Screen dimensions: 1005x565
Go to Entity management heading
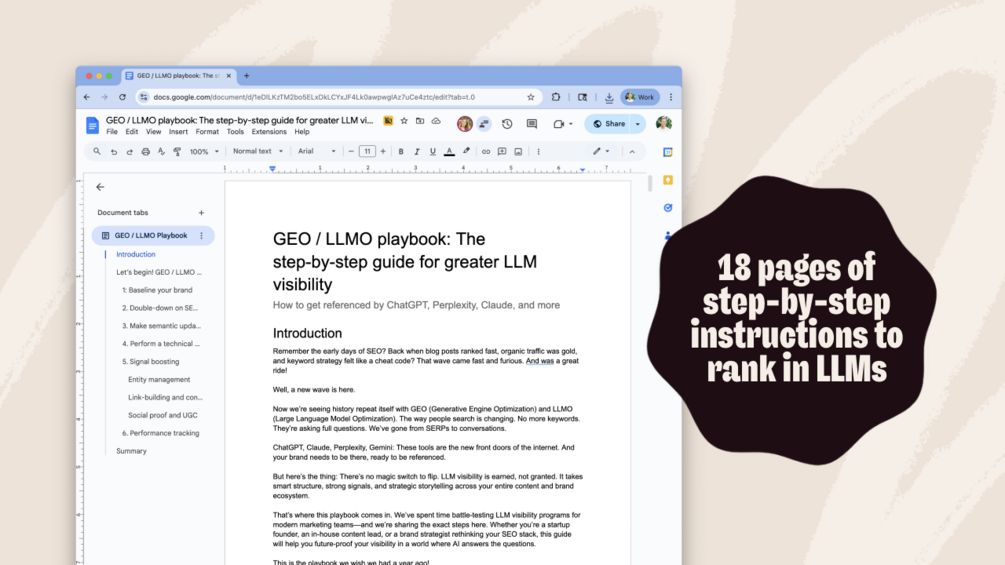pyautogui.click(x=159, y=380)
